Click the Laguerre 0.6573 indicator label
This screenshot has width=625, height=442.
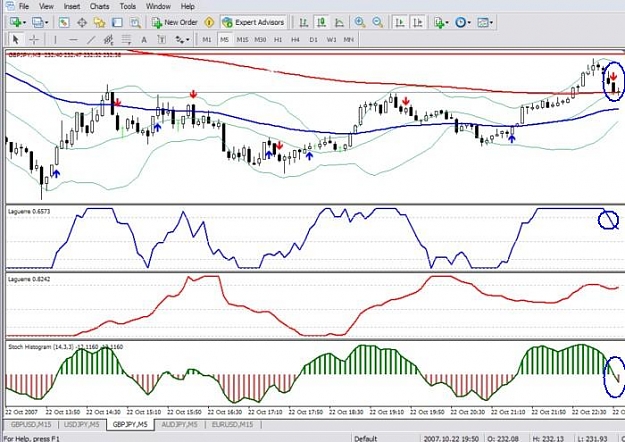[x=29, y=211]
